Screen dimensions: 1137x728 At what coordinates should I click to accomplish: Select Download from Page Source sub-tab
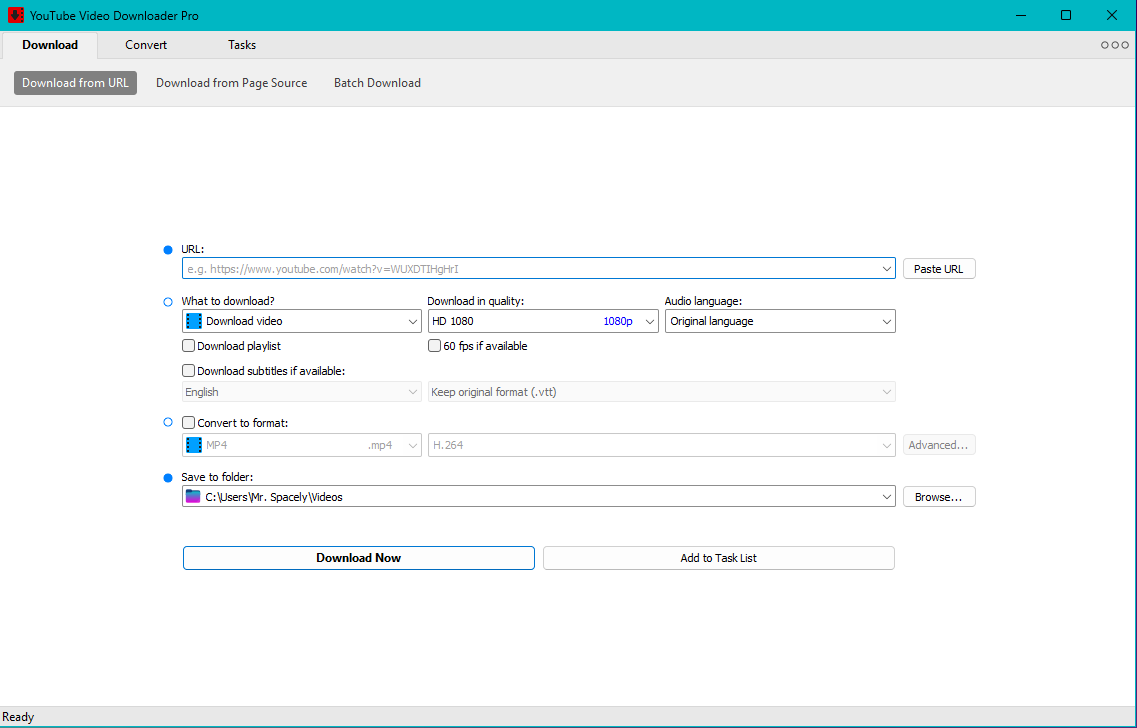coord(231,83)
